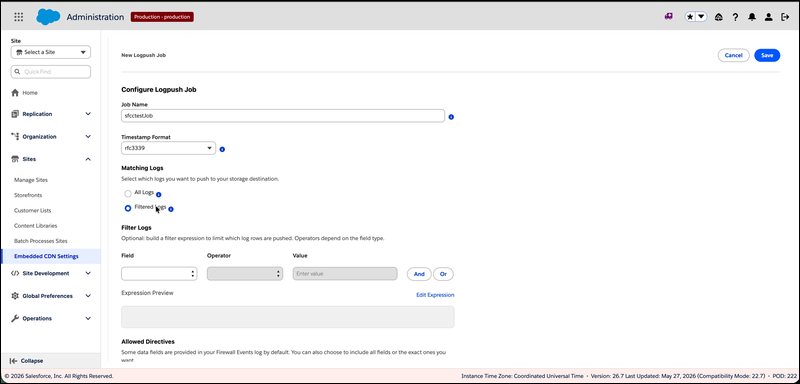Expand the Site Development section chevron

(x=88, y=273)
